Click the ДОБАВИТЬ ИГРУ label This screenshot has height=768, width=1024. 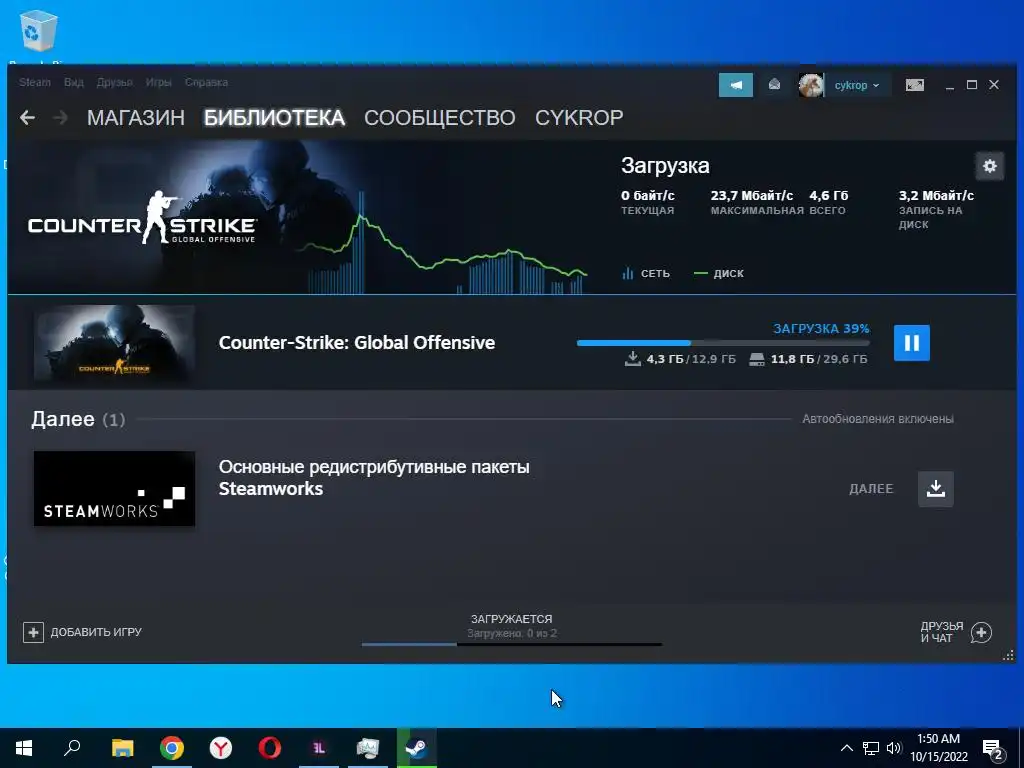(x=96, y=632)
